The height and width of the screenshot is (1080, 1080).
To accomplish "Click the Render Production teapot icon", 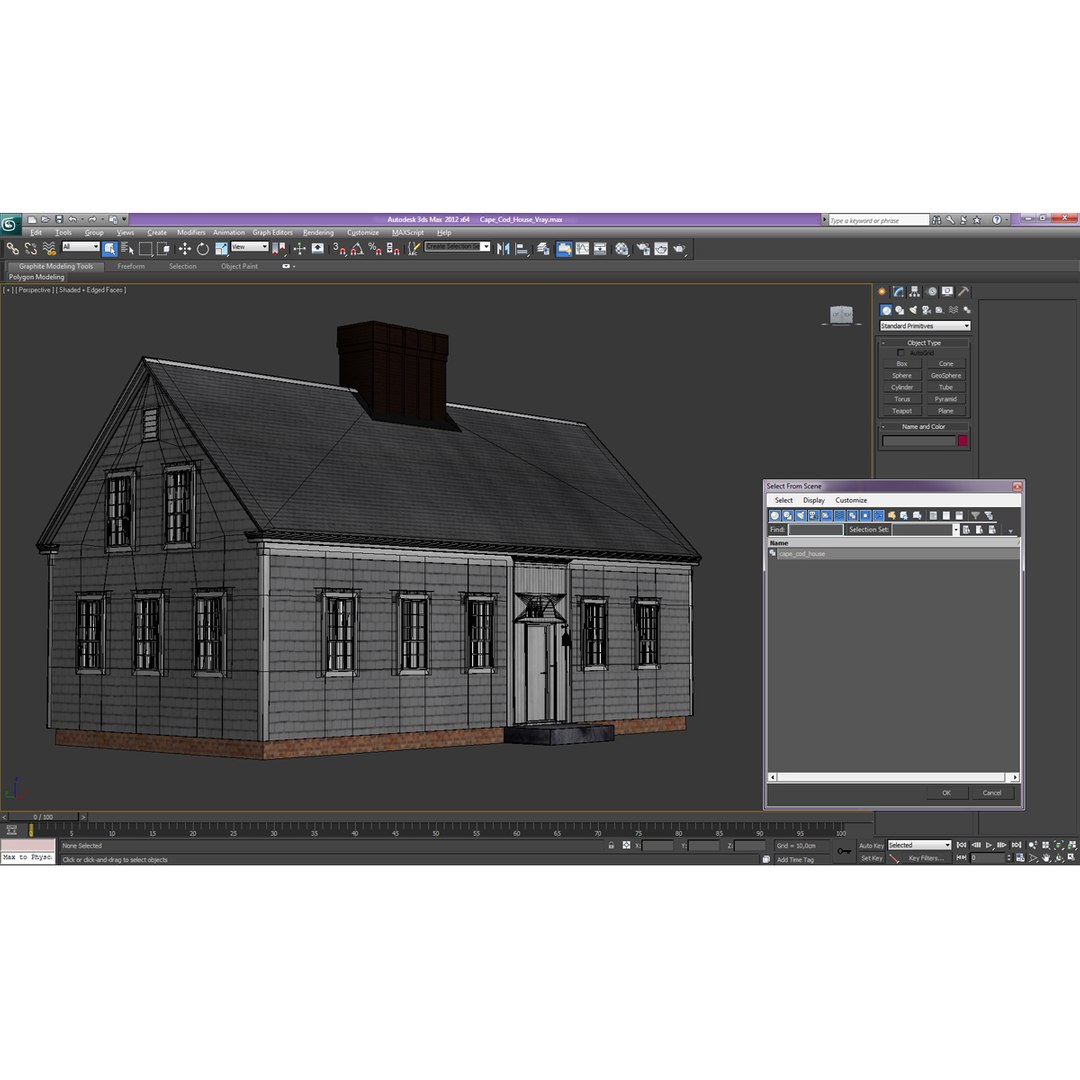I will click(679, 249).
